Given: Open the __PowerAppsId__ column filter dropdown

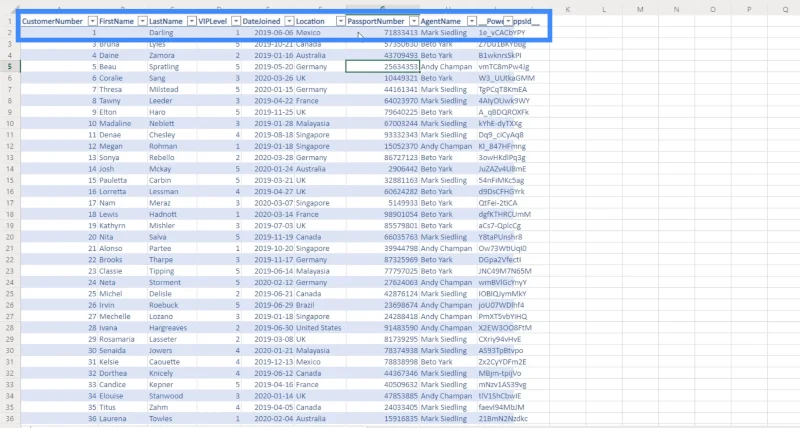Looking at the screenshot, I should pos(508,21).
